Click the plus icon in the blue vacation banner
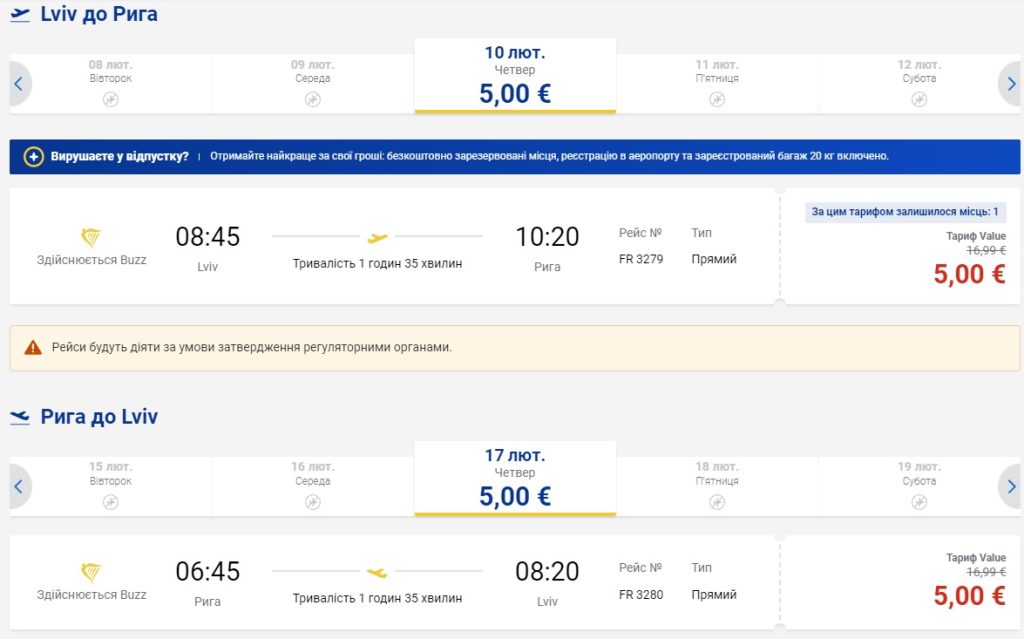The height and width of the screenshot is (639, 1024). pos(34,157)
